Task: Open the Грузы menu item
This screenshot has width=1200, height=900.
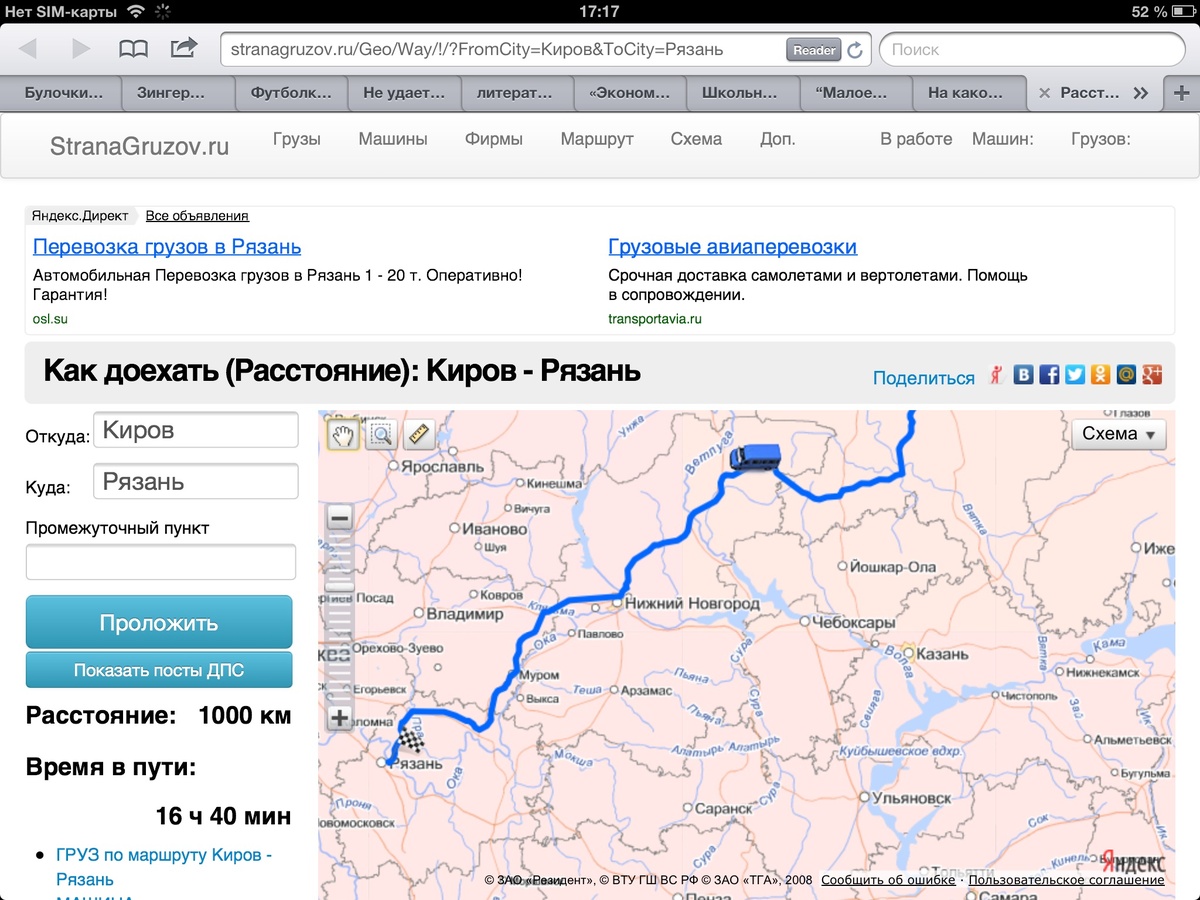Action: pyautogui.click(x=297, y=139)
